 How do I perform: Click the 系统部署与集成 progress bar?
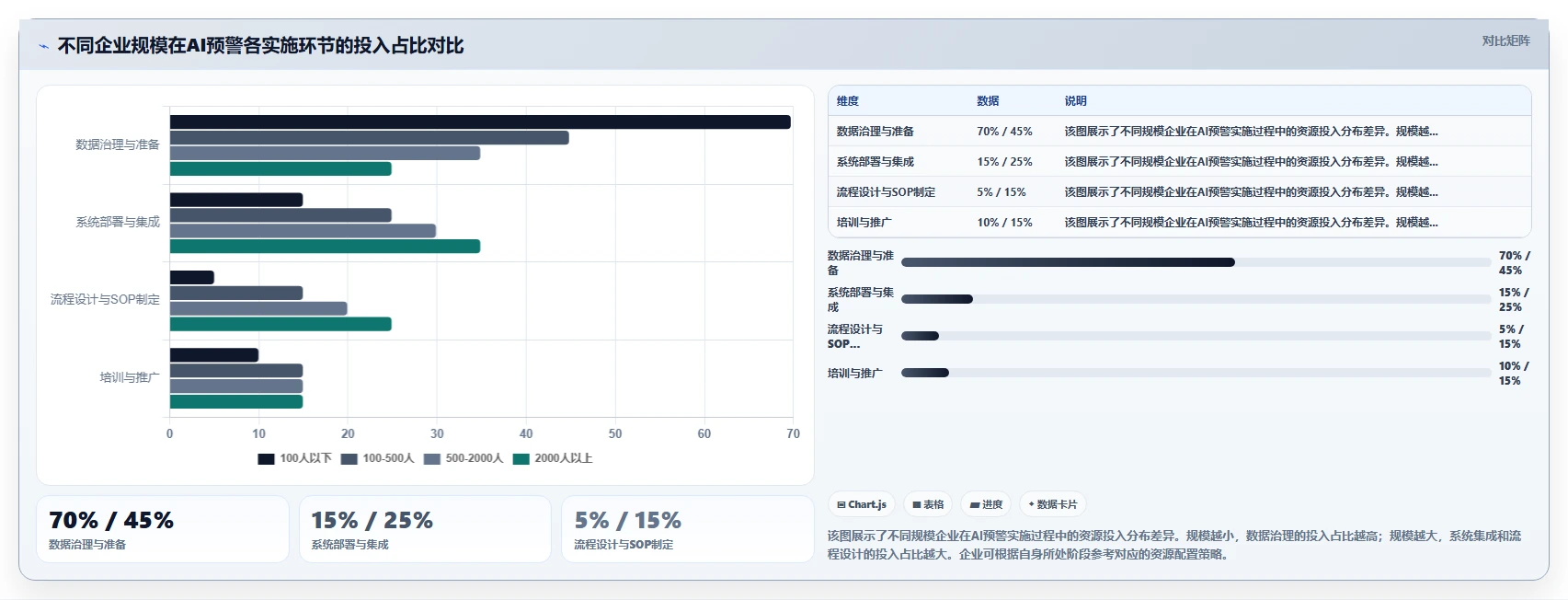(1196, 299)
